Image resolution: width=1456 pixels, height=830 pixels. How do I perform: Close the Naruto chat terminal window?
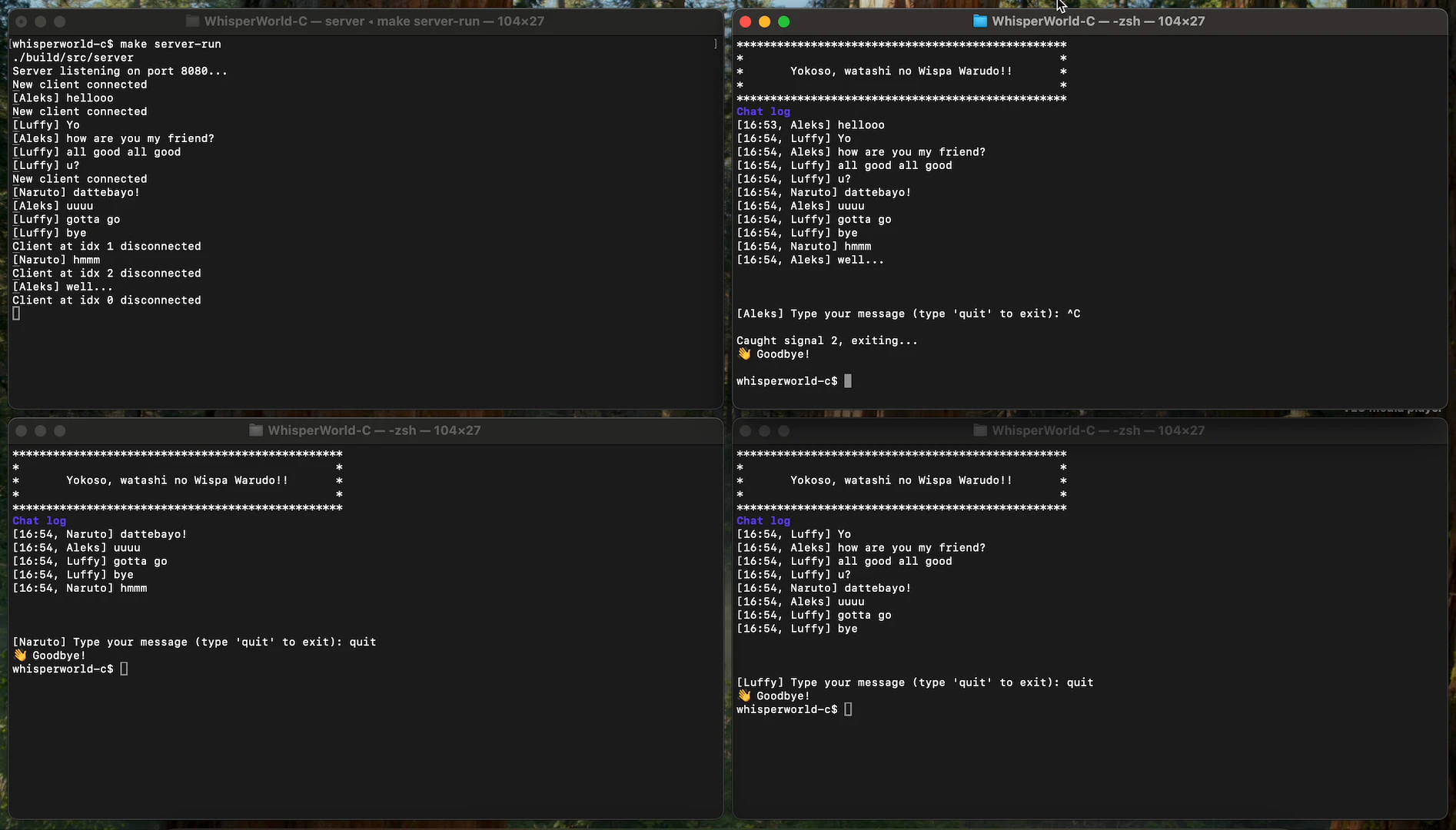coord(21,431)
